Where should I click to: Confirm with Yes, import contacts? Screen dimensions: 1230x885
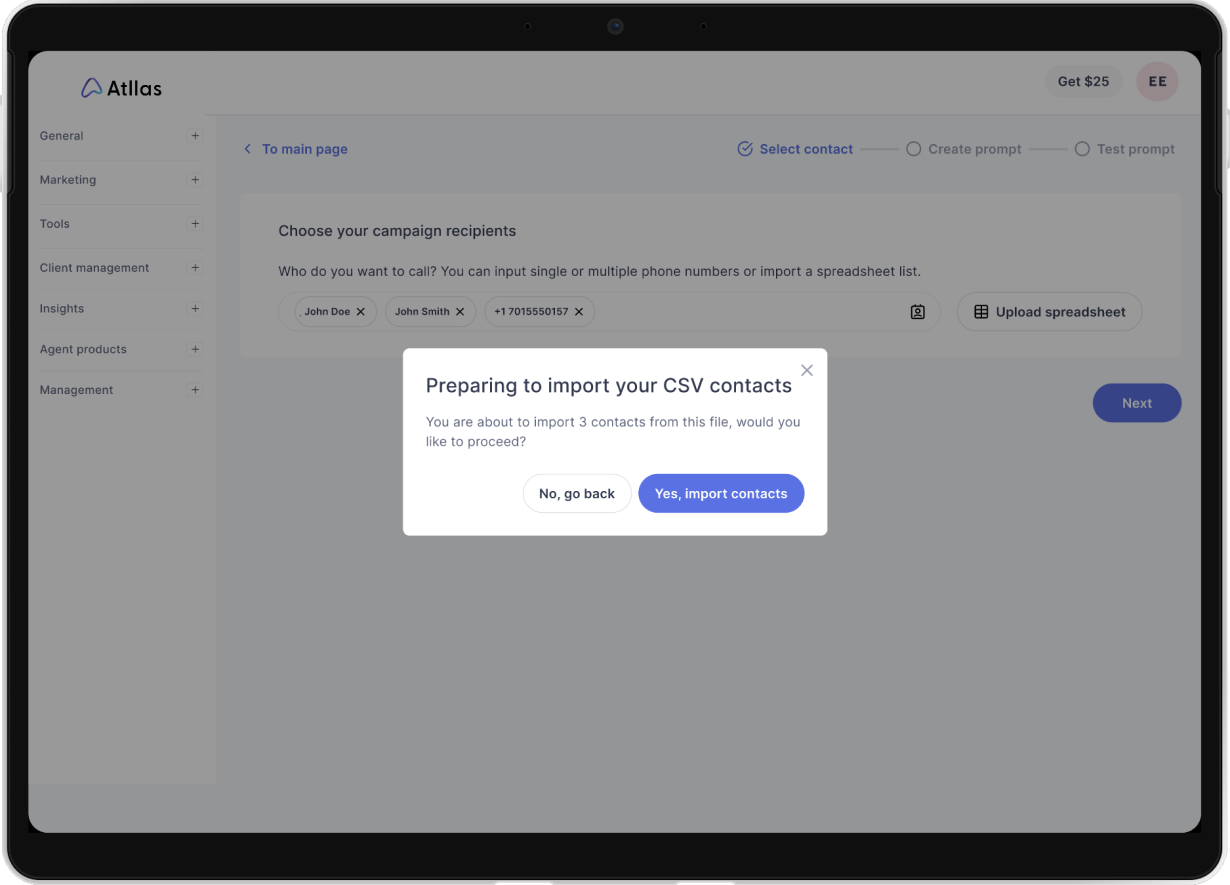[x=720, y=493]
